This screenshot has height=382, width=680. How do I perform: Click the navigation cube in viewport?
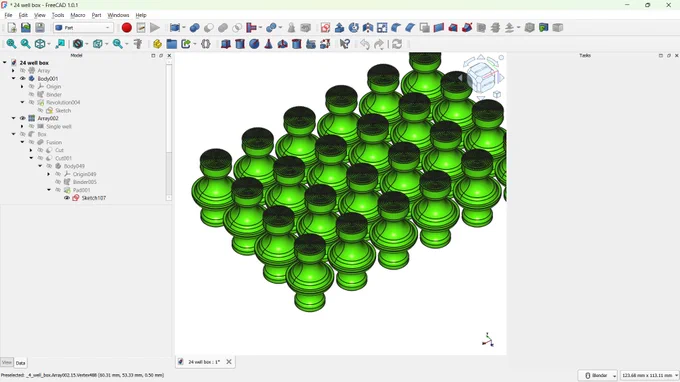tap(482, 78)
